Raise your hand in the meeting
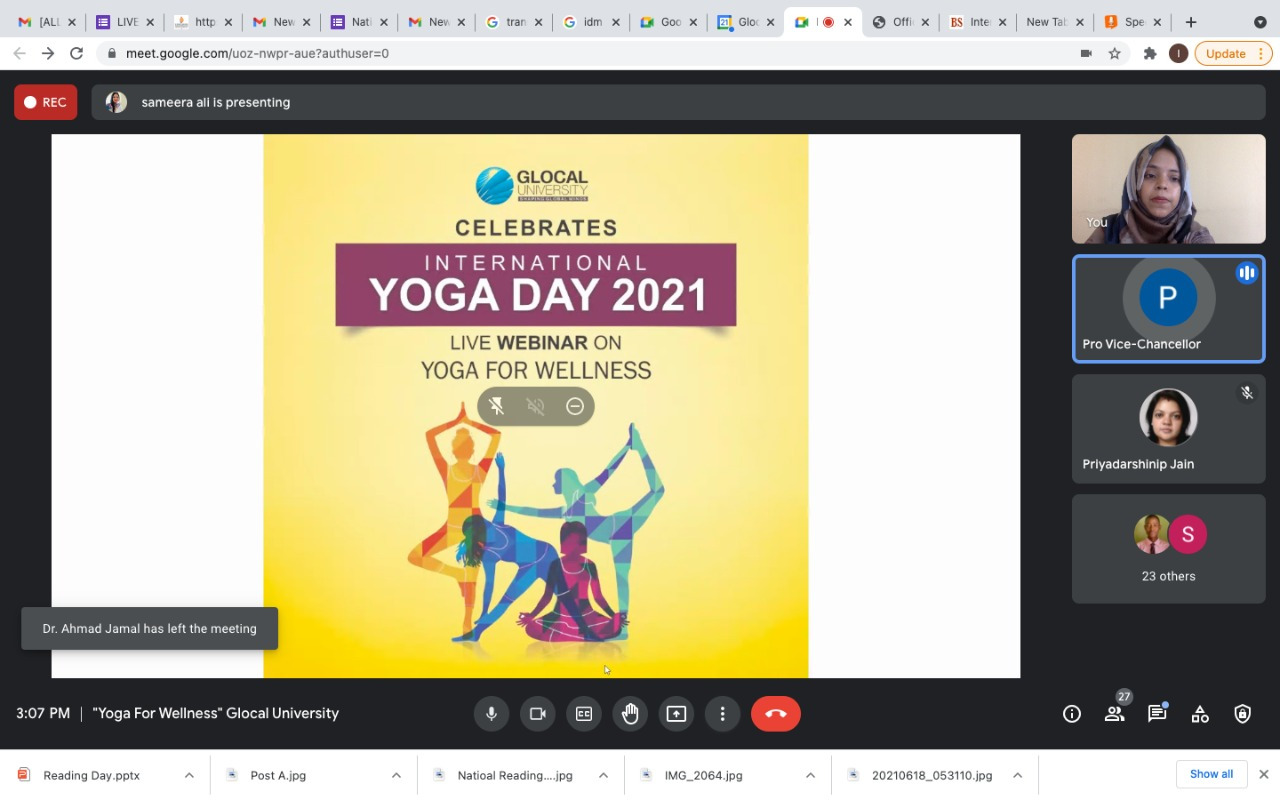The image size is (1280, 800). 630,714
